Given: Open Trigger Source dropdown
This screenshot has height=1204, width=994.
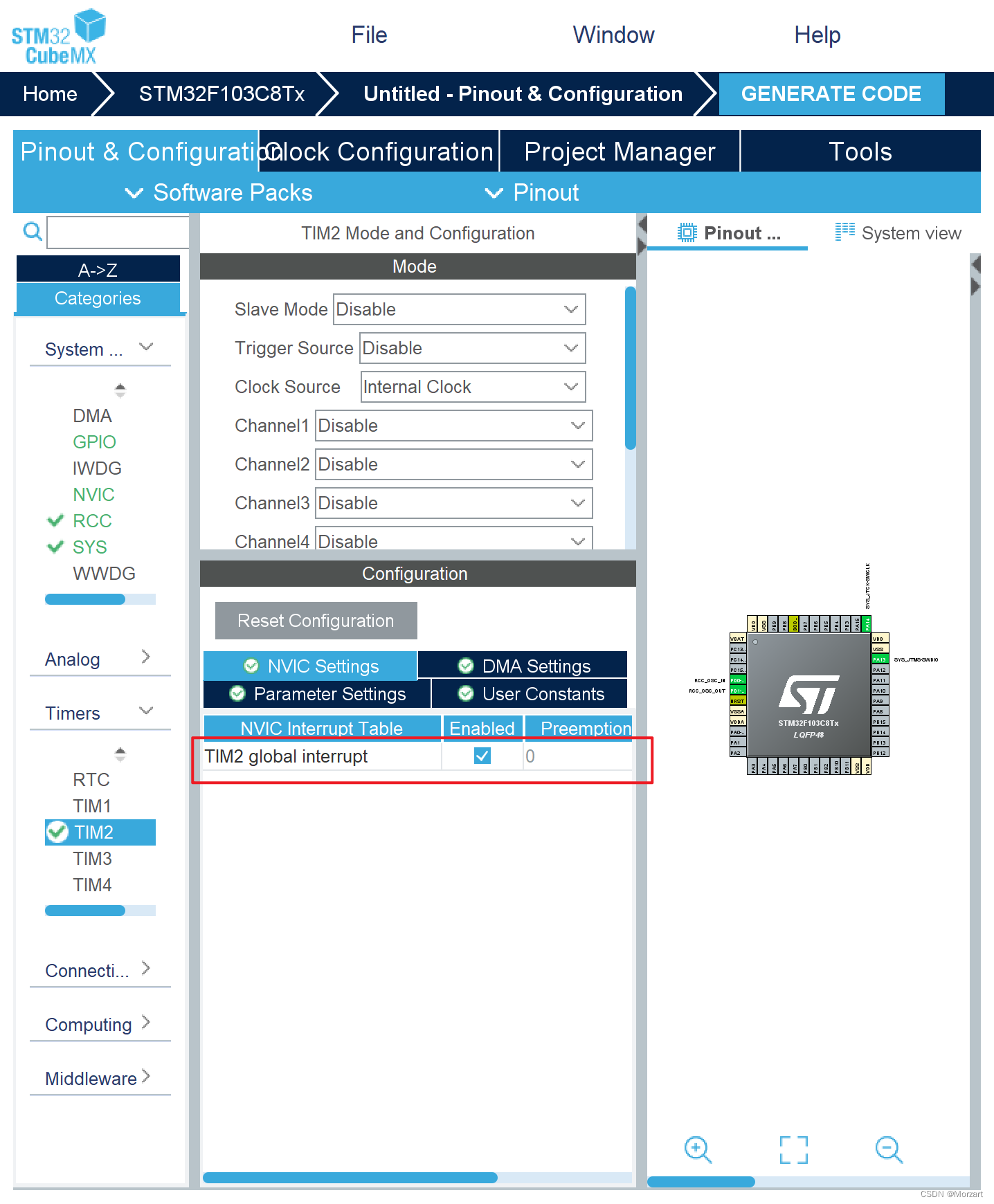Looking at the screenshot, I should point(473,348).
